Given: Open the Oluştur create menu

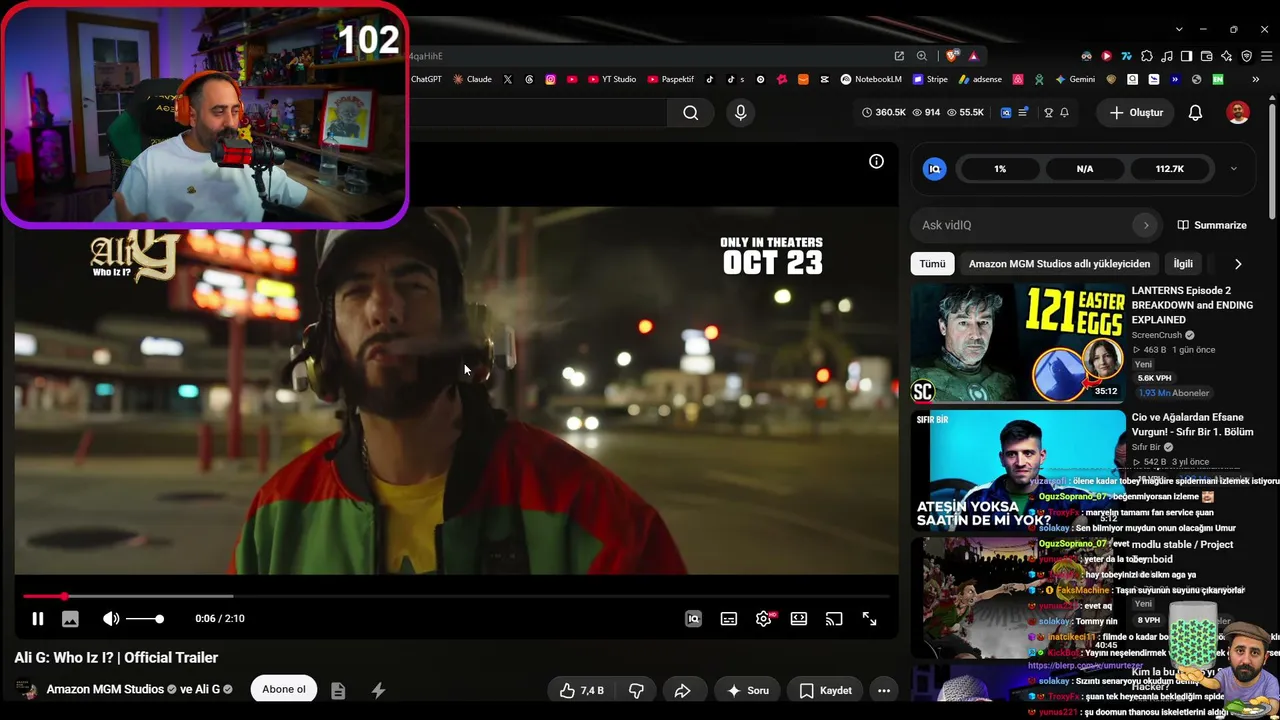Looking at the screenshot, I should (1137, 113).
